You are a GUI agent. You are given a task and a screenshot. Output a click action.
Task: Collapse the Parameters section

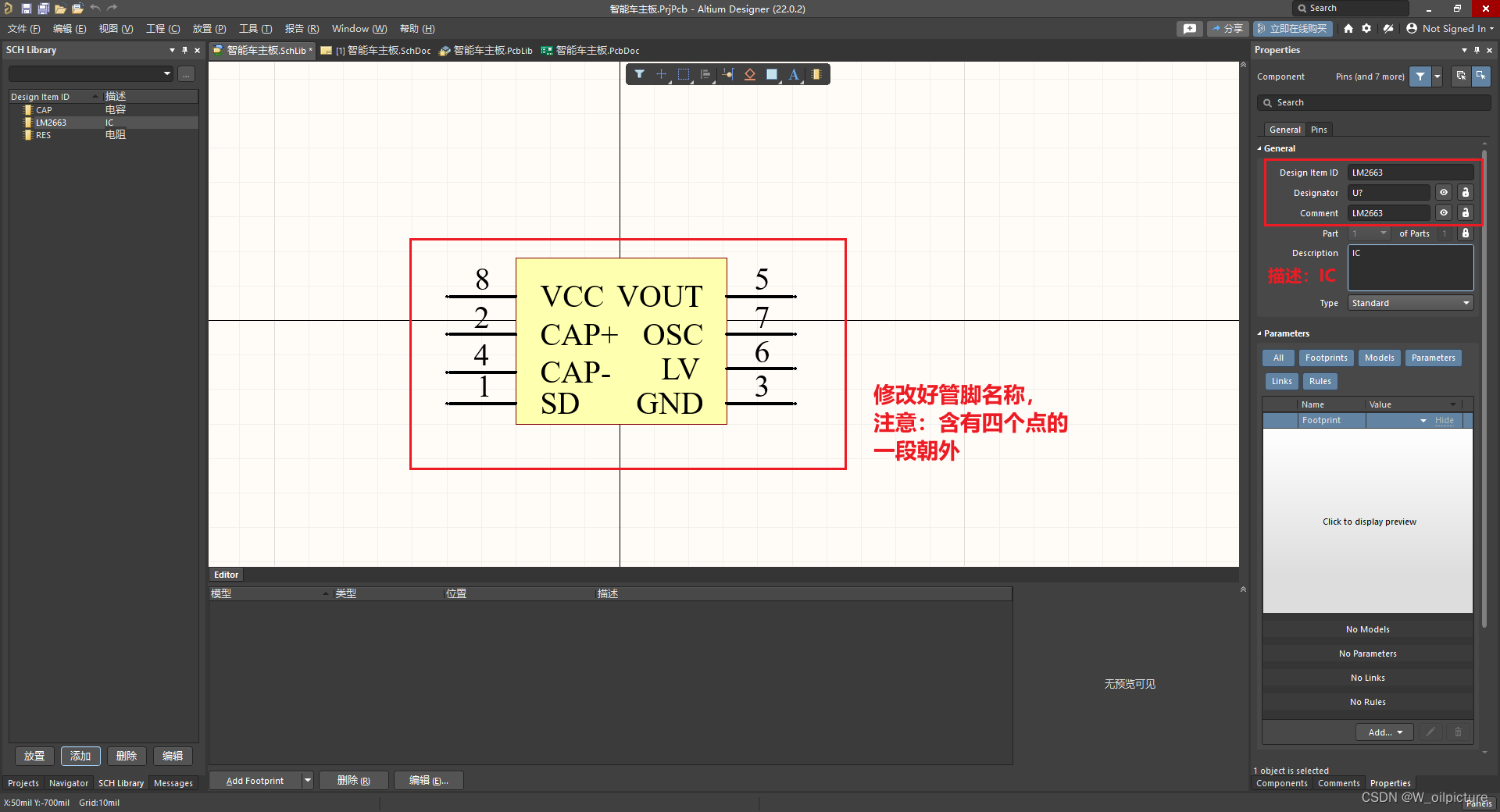pos(1259,333)
